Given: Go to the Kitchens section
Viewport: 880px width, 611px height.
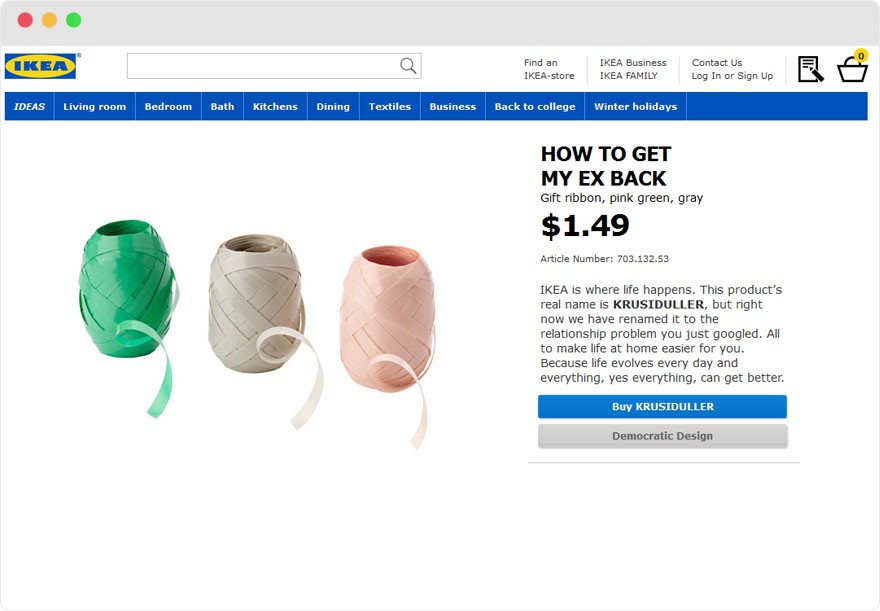Looking at the screenshot, I should [275, 107].
